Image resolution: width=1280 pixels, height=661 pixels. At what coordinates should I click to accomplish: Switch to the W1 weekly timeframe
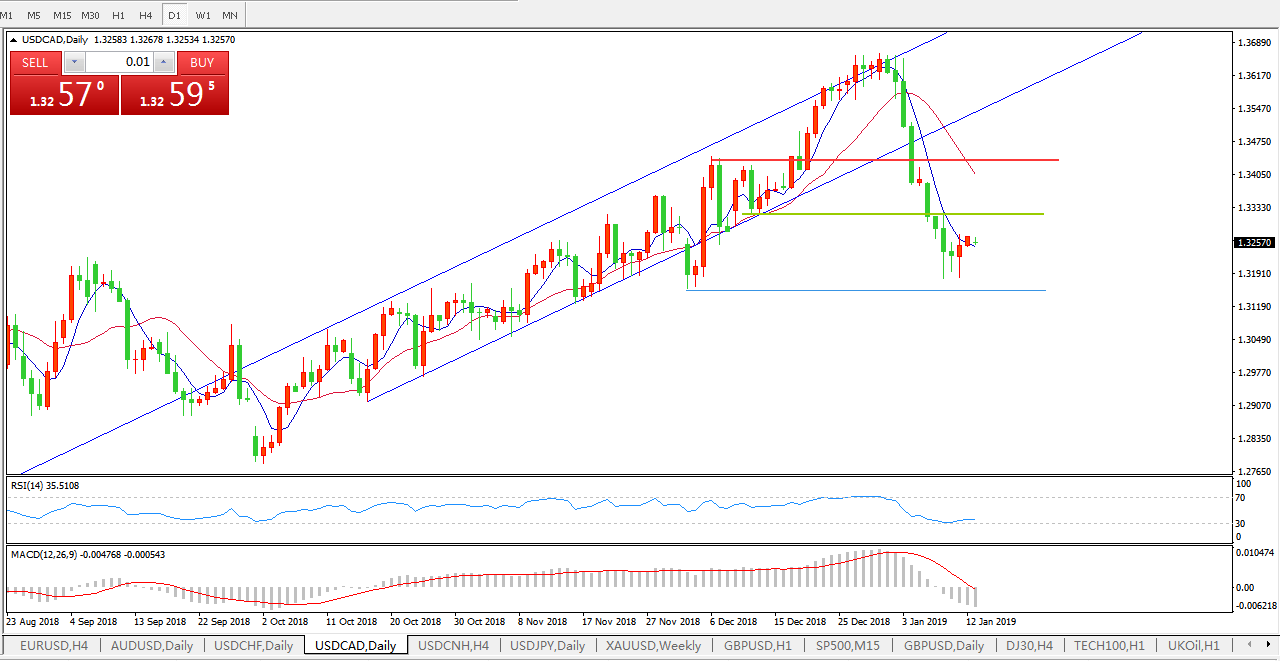tap(203, 15)
